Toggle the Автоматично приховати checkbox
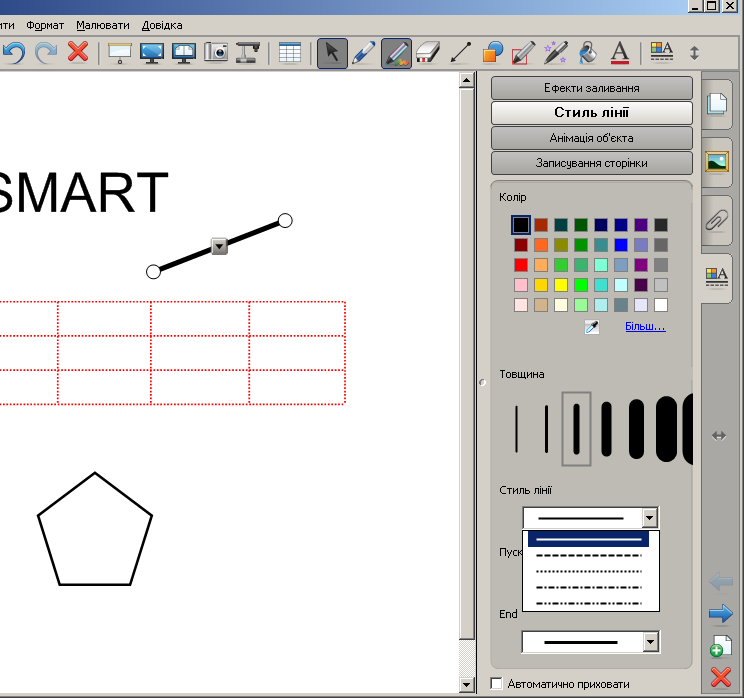This screenshot has width=744, height=698. (496, 683)
